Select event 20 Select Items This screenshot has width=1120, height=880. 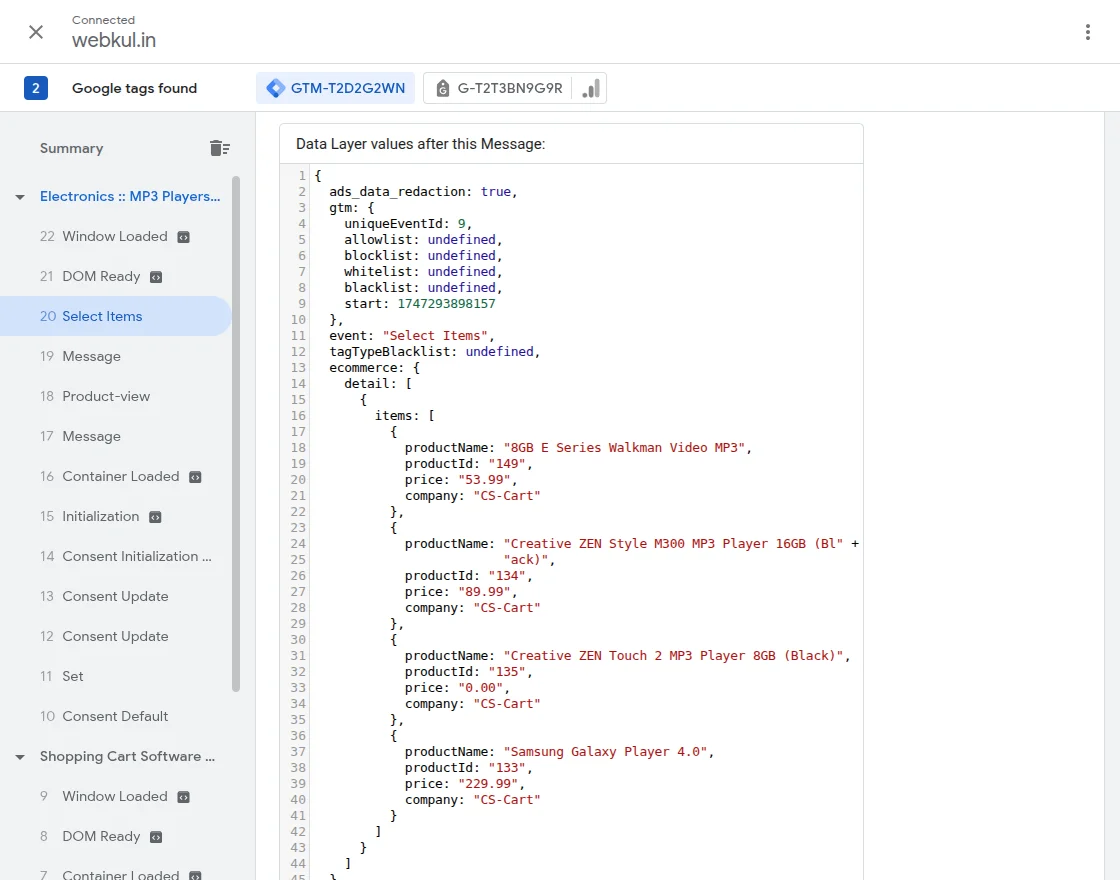click(102, 316)
